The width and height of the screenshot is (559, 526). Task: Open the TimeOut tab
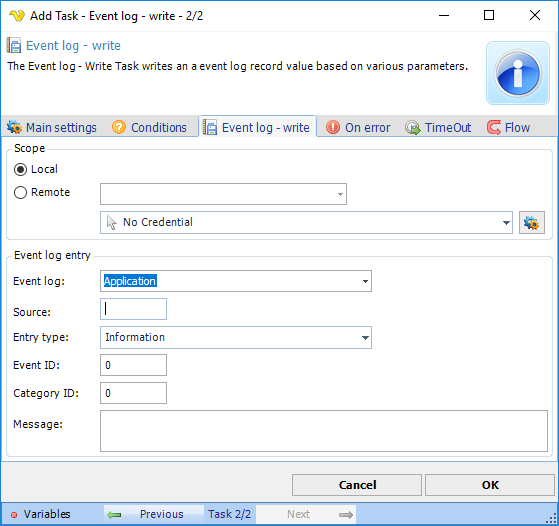point(438,127)
